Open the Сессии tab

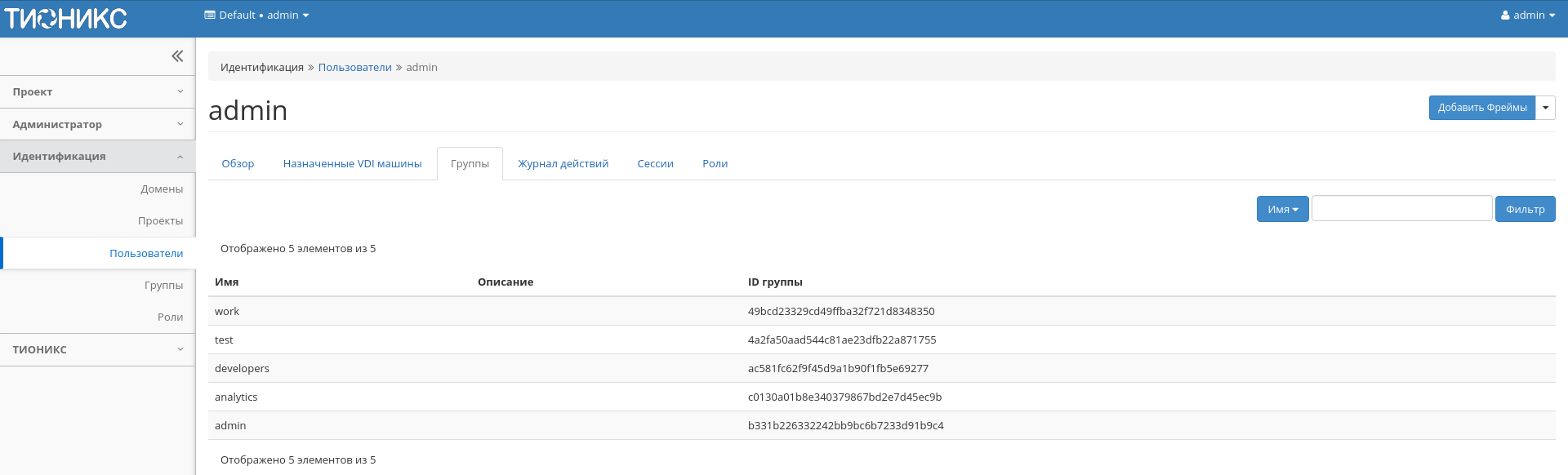coord(655,164)
